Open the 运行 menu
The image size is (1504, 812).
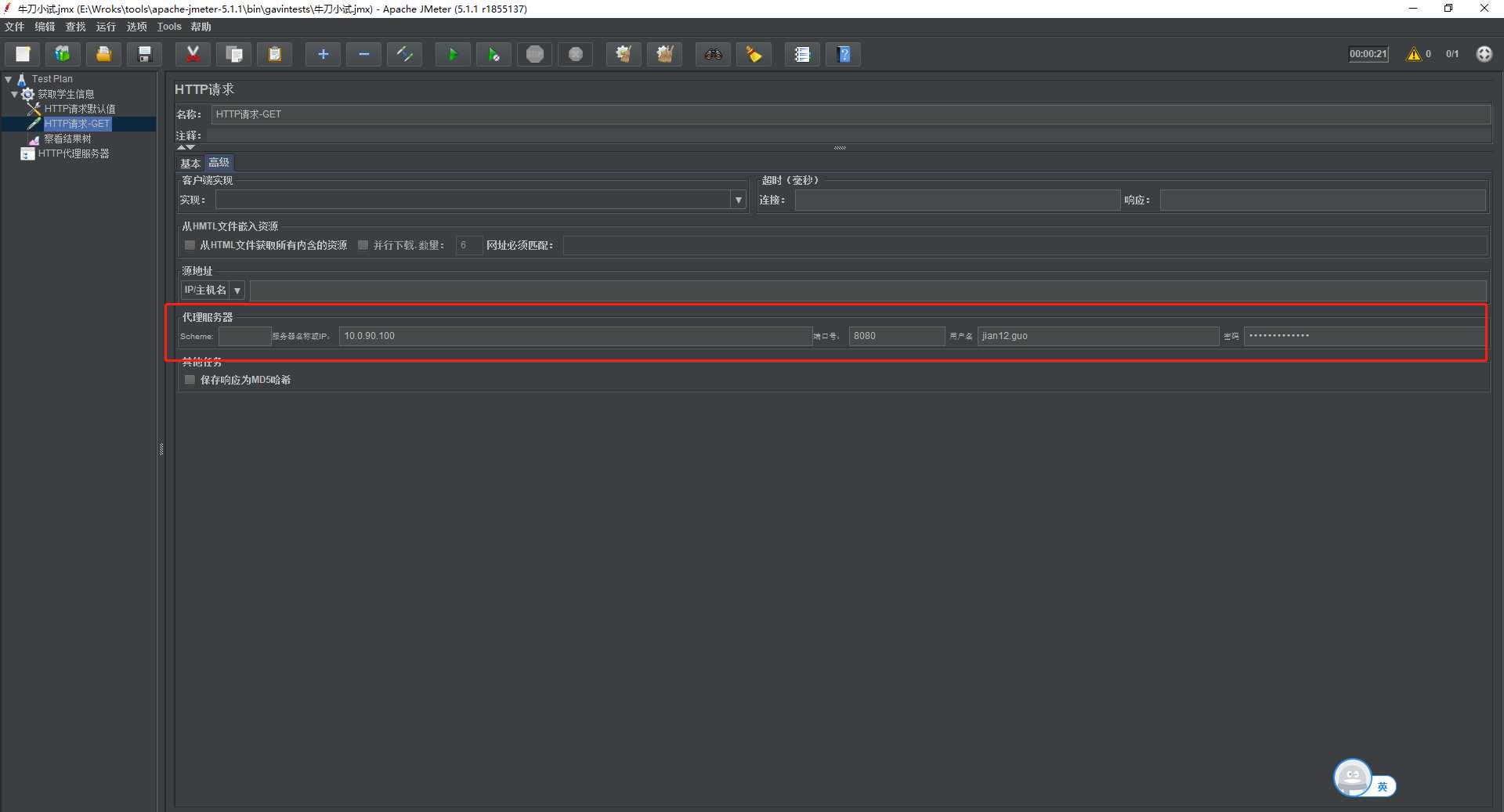coord(106,27)
